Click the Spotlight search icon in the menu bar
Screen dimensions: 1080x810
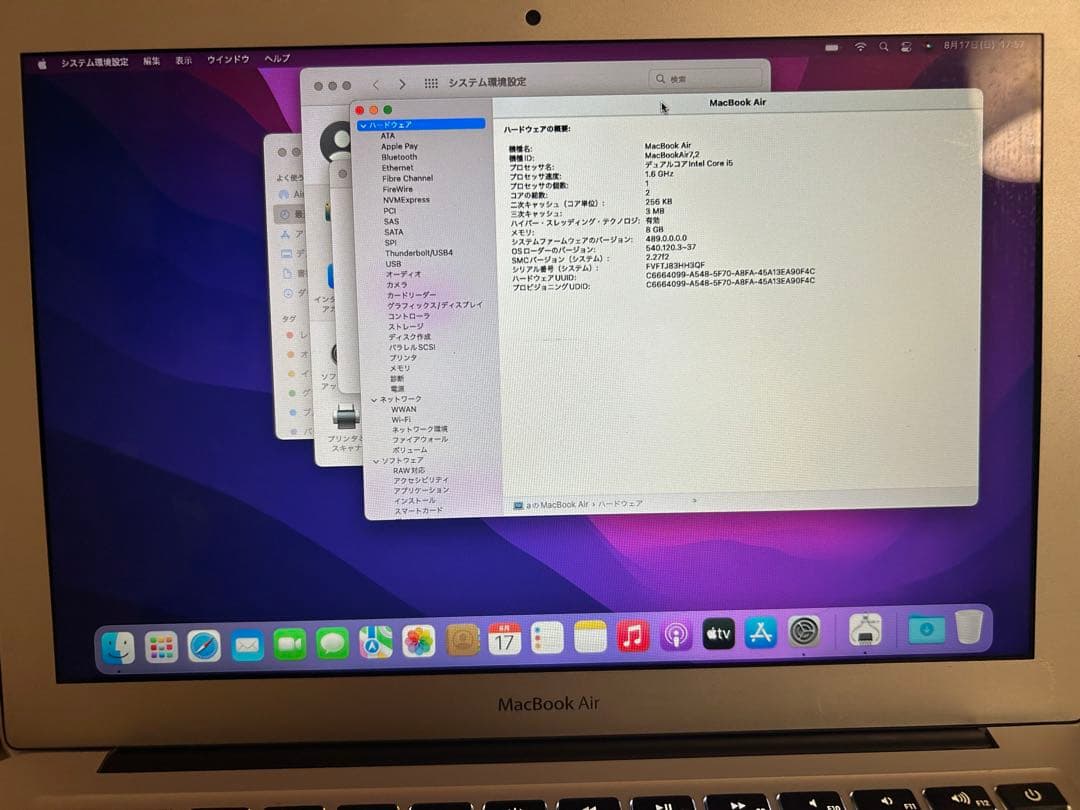pos(883,46)
